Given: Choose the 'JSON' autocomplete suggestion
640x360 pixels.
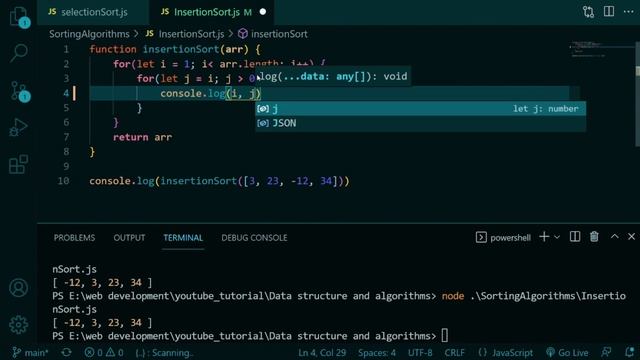Looking at the screenshot, I should pos(420,123).
